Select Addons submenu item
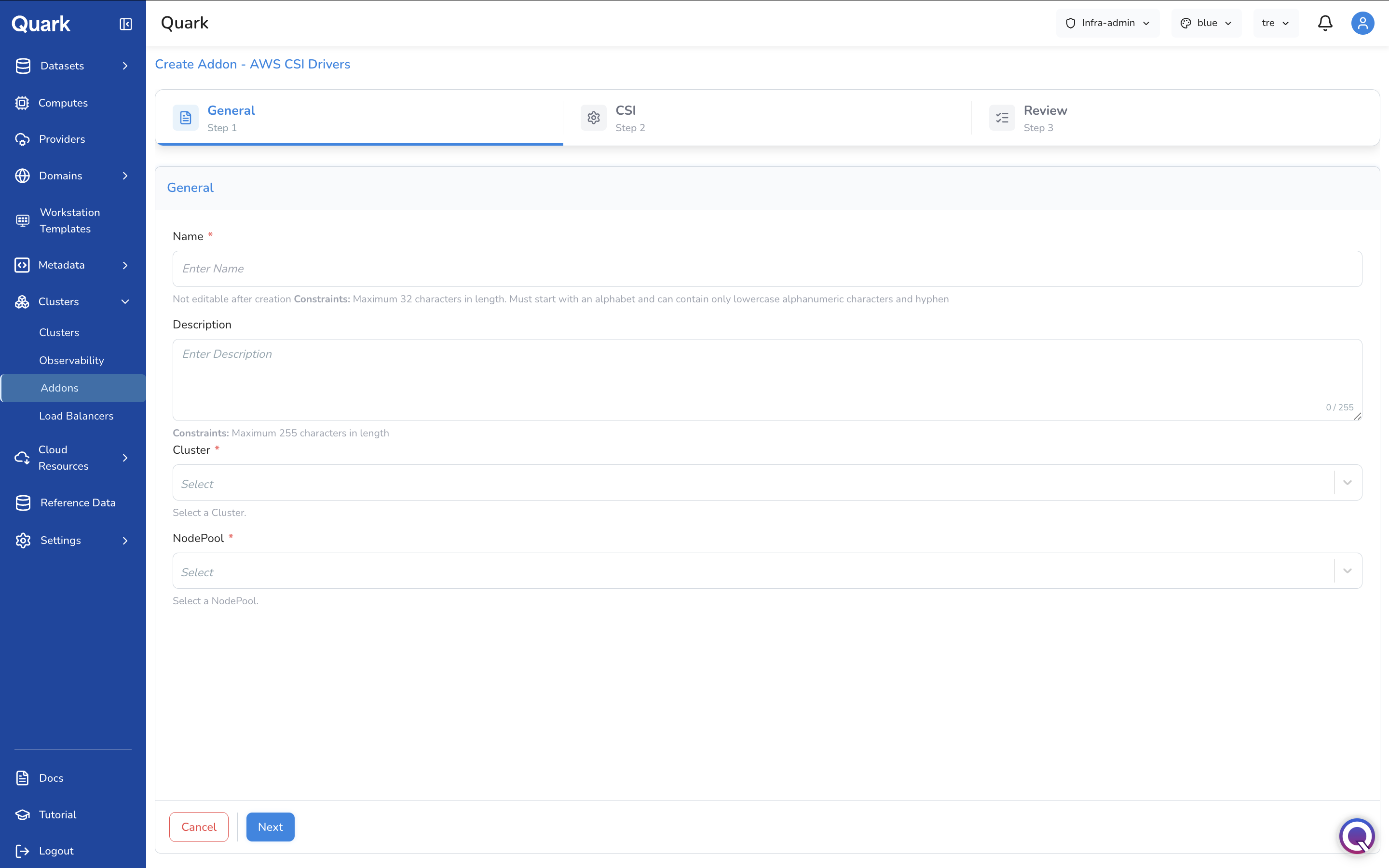 point(73,388)
